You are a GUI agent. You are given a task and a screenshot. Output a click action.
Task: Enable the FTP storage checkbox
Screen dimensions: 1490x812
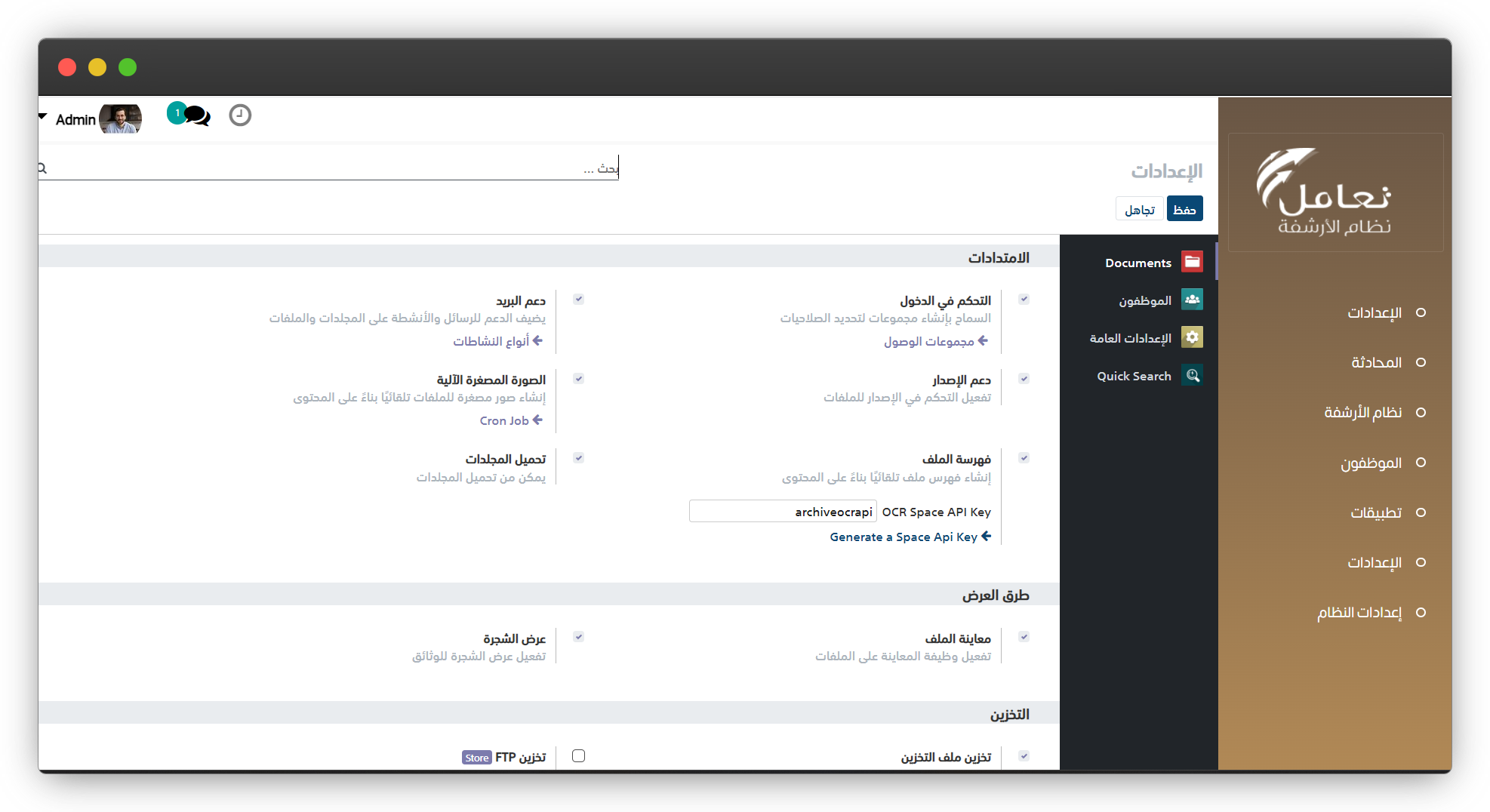[x=578, y=755]
